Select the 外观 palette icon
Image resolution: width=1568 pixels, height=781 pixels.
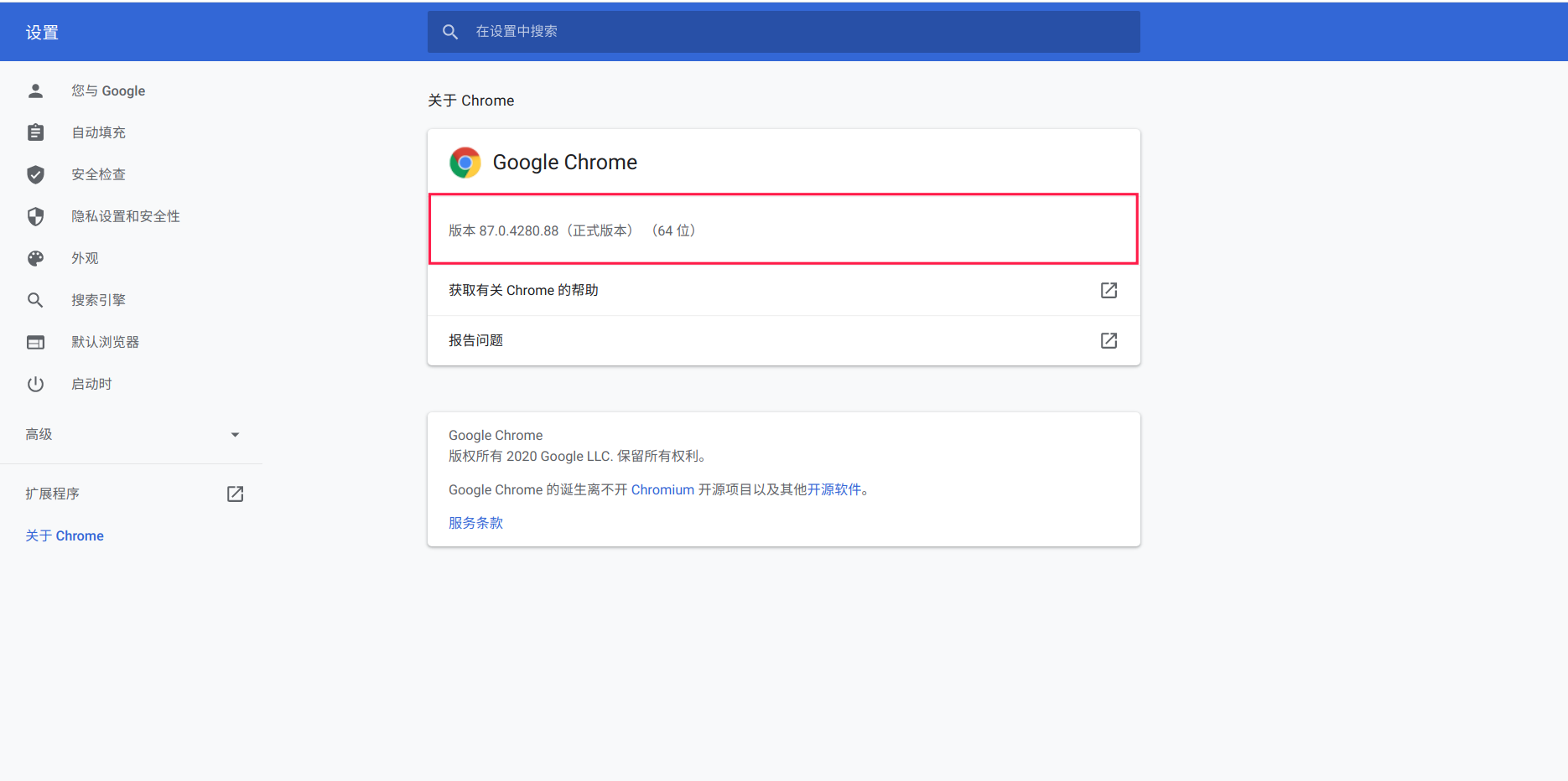(x=35, y=258)
